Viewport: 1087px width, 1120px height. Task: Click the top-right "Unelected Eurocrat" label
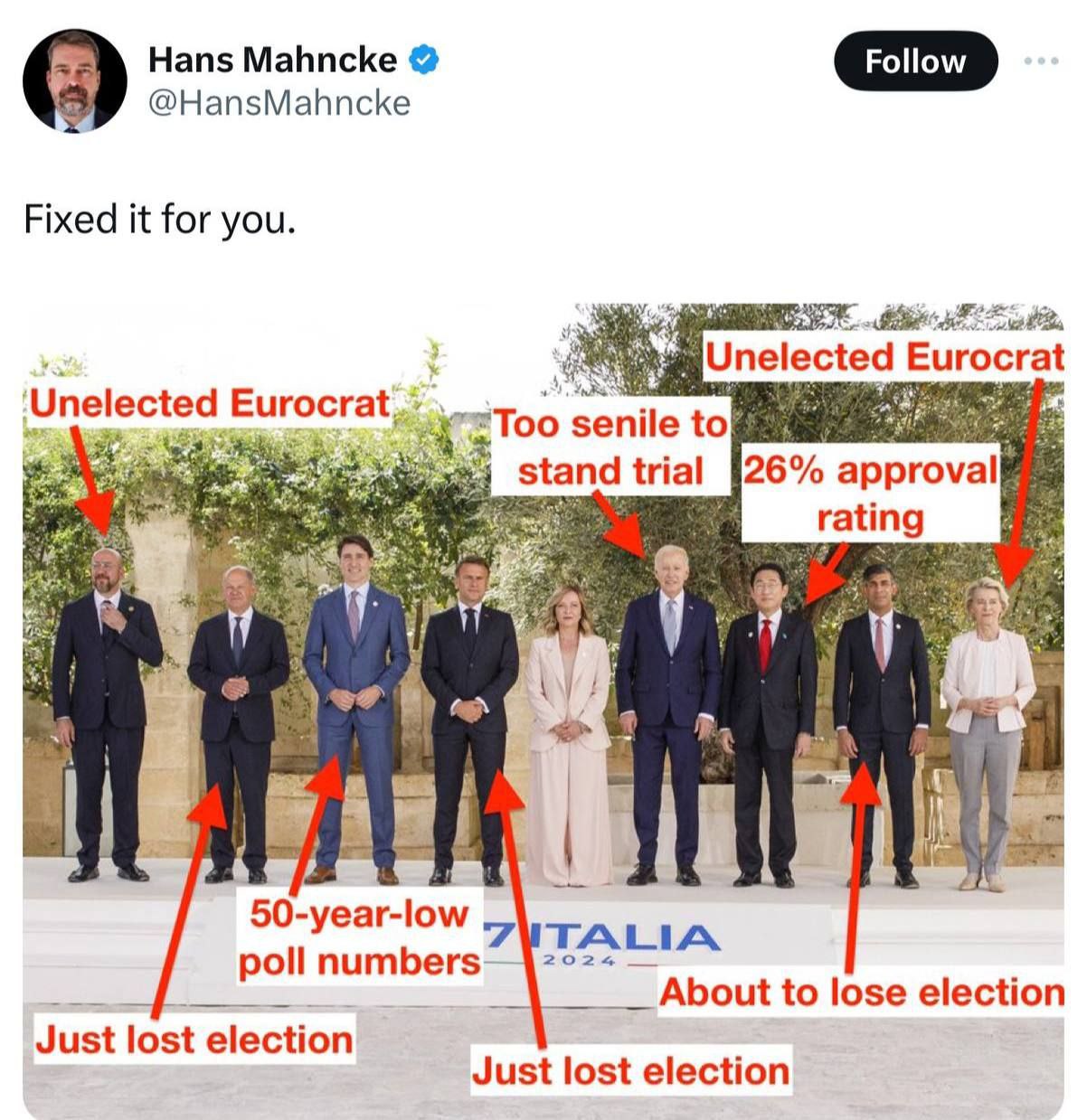[884, 356]
